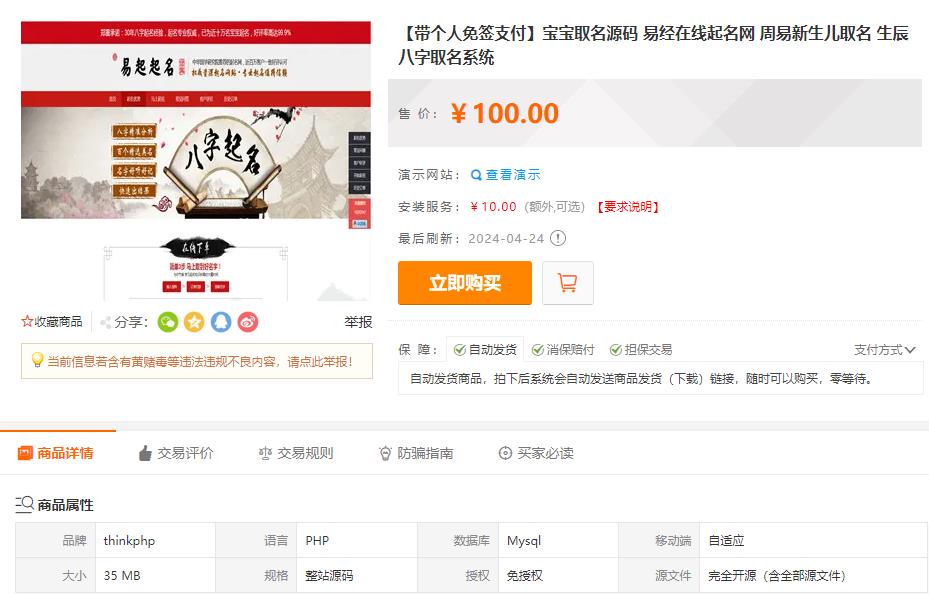Expand the 支付方式 dropdown
Screen dimensions: 929x595
(885, 350)
